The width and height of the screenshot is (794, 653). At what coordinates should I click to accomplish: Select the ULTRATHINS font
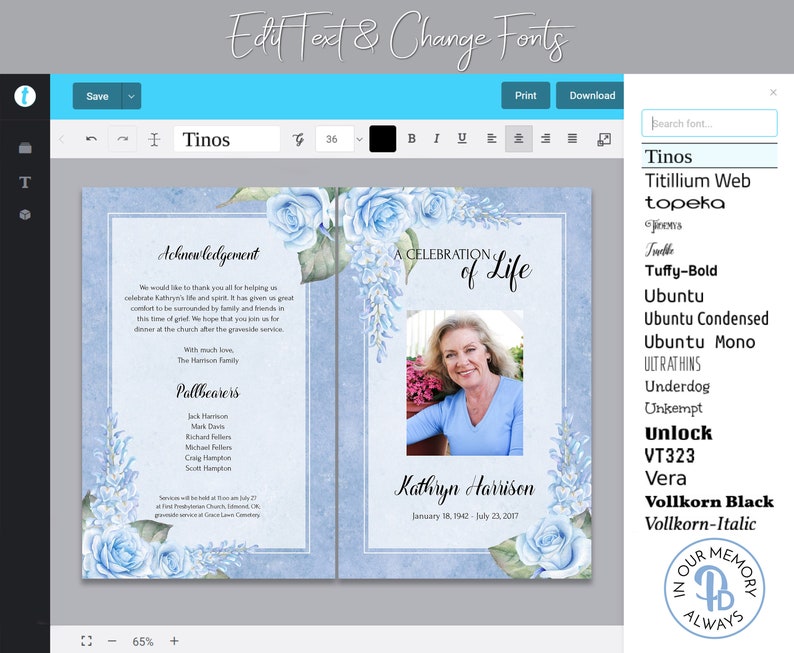[672, 364]
